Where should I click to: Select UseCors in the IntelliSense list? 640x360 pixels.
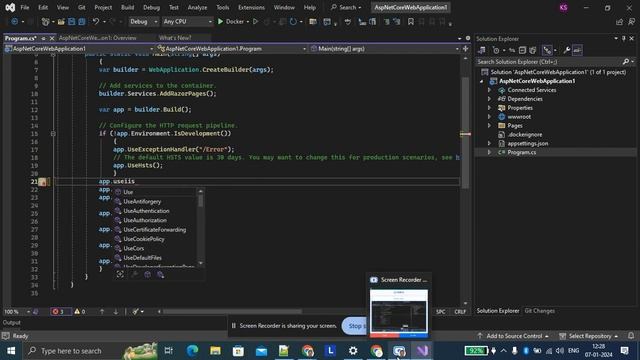[133, 249]
